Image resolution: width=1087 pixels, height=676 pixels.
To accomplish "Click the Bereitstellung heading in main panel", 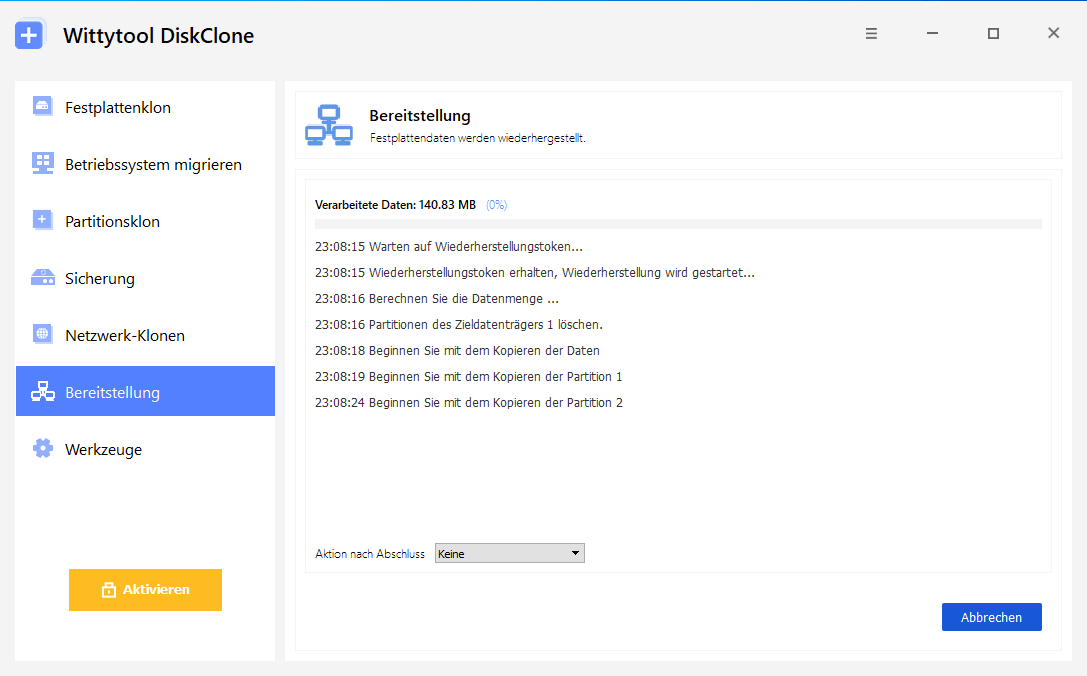I will [420, 116].
